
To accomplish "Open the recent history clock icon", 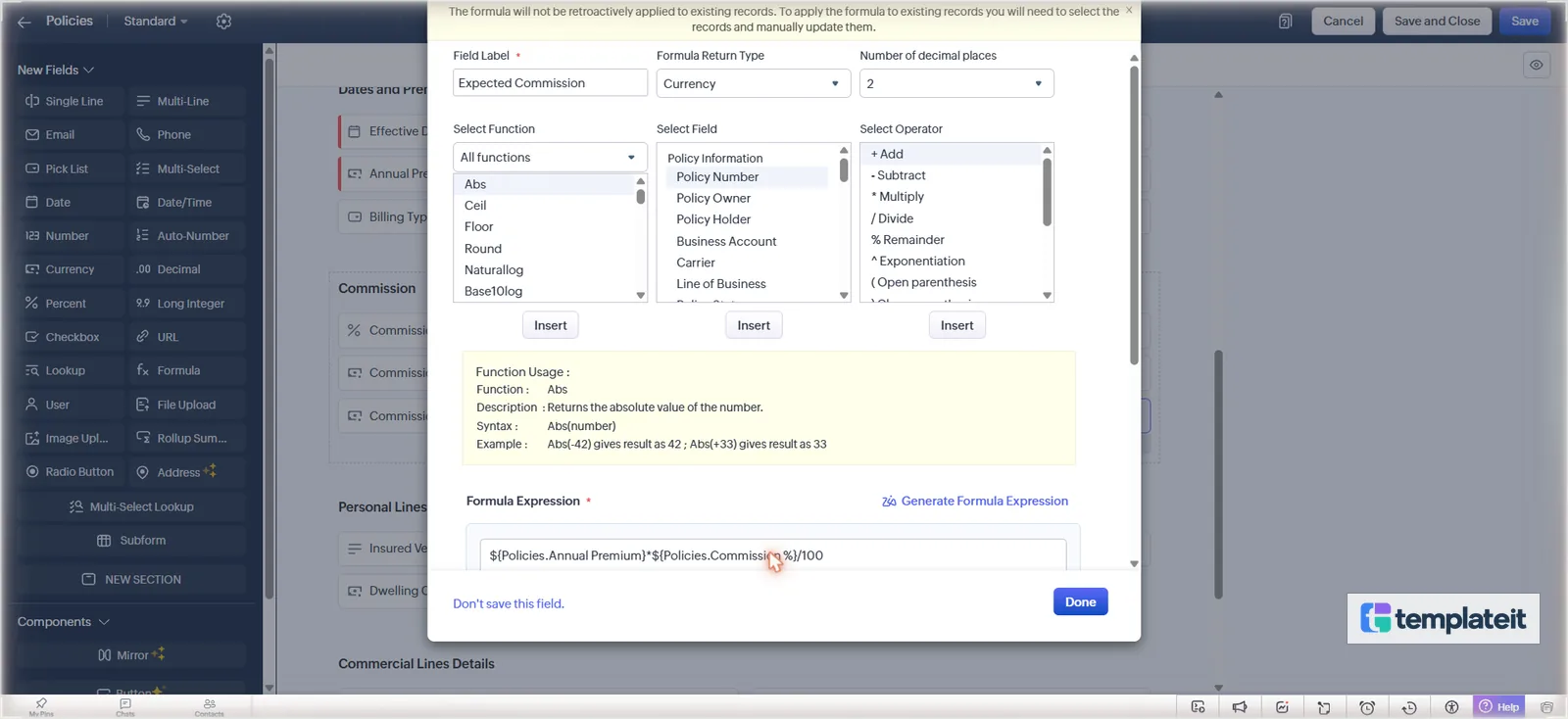I will point(1409,707).
